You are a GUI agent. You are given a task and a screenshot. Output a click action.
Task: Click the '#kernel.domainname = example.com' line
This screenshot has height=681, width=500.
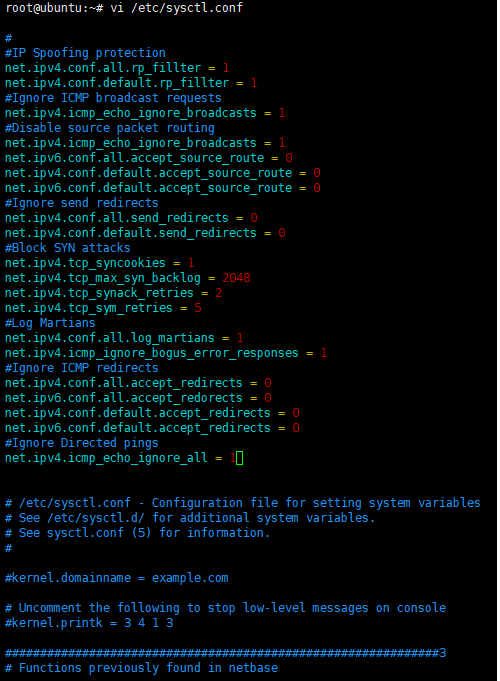click(116, 578)
